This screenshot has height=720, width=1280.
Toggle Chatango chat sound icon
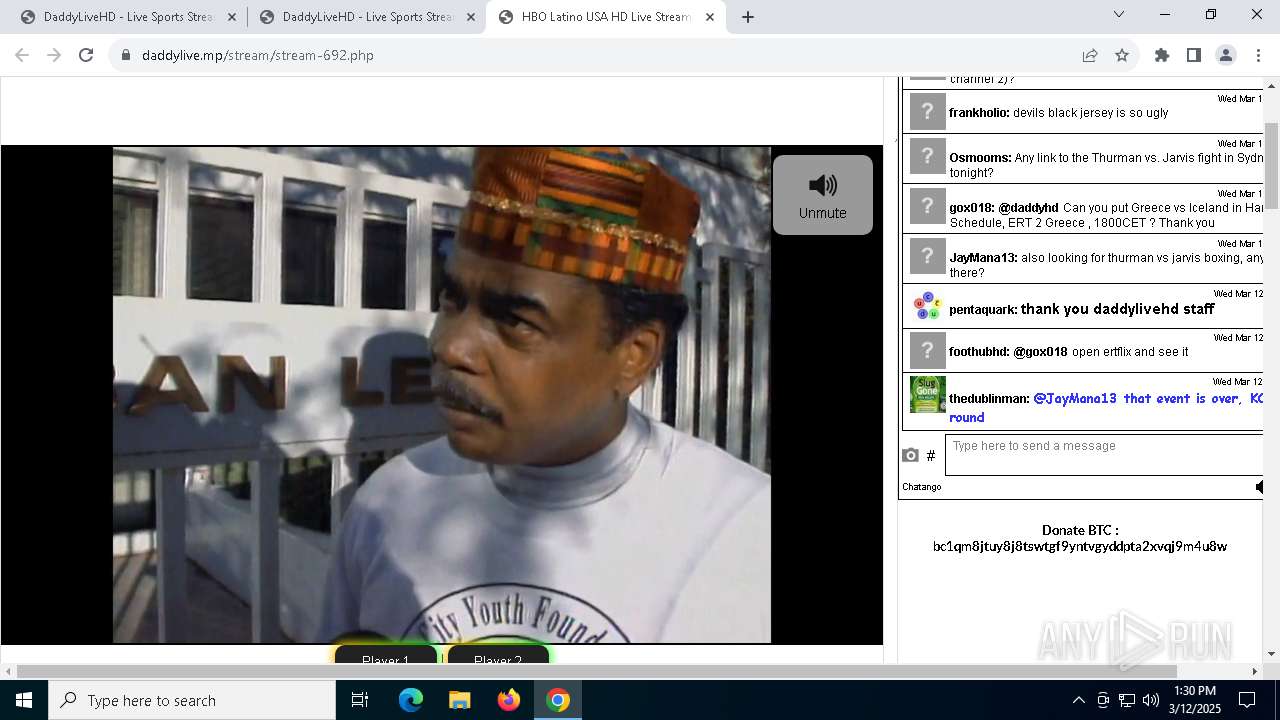tap(1259, 487)
